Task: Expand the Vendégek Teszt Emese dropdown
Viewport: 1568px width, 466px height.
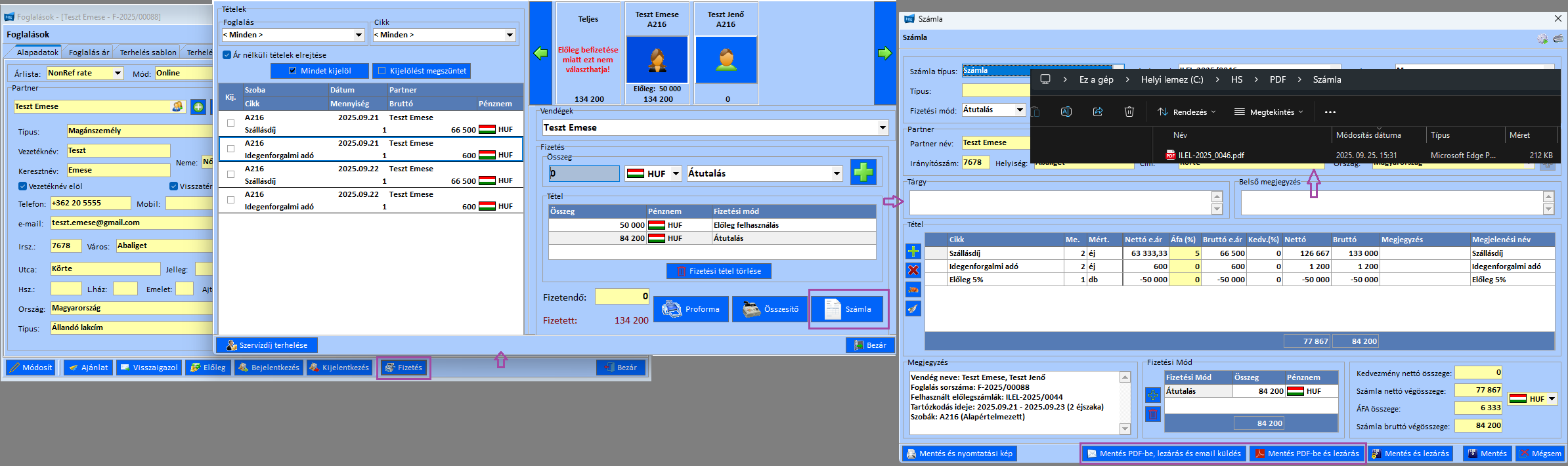Action: [882, 128]
